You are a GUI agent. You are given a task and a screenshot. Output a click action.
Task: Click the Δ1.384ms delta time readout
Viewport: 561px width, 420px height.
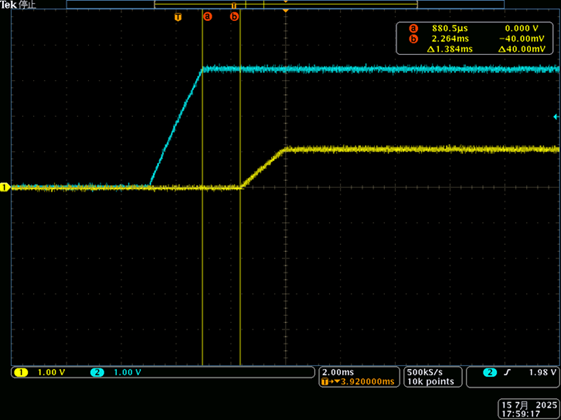tap(450, 49)
